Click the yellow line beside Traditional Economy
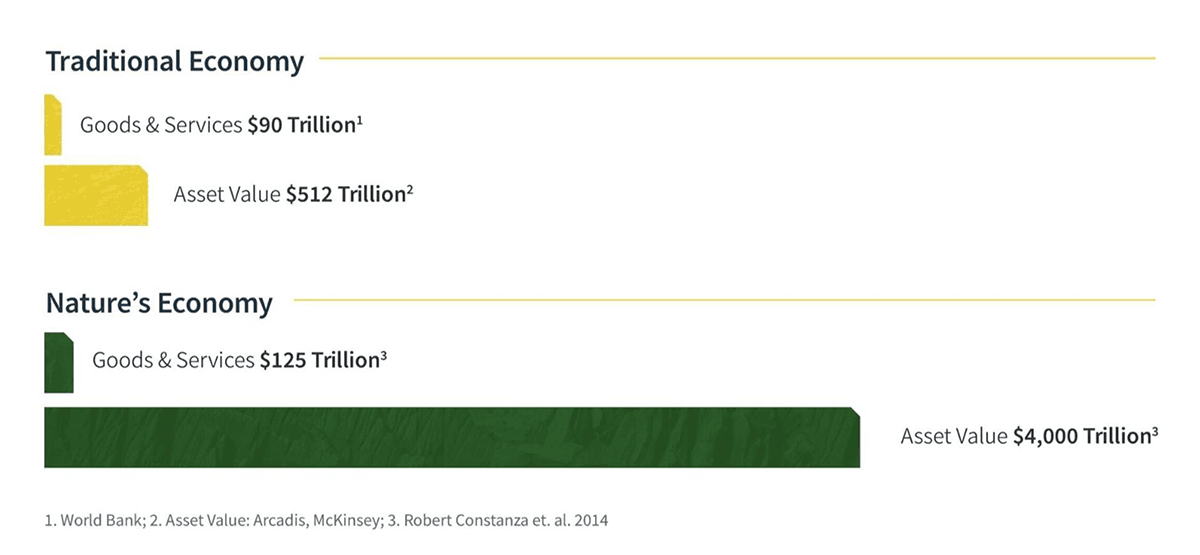The height and width of the screenshot is (555, 1200). click(736, 58)
